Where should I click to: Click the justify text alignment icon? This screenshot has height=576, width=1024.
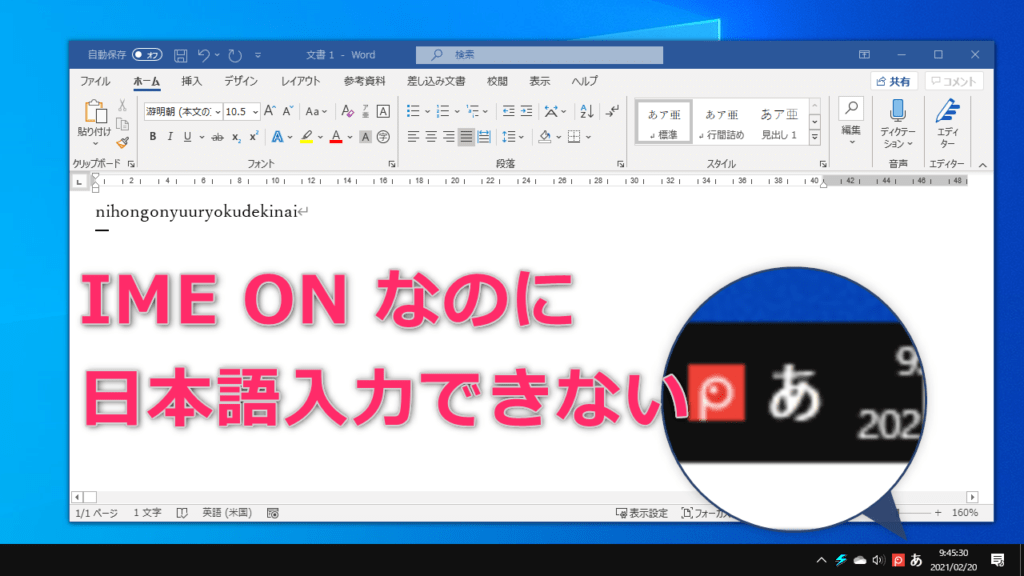[x=466, y=137]
